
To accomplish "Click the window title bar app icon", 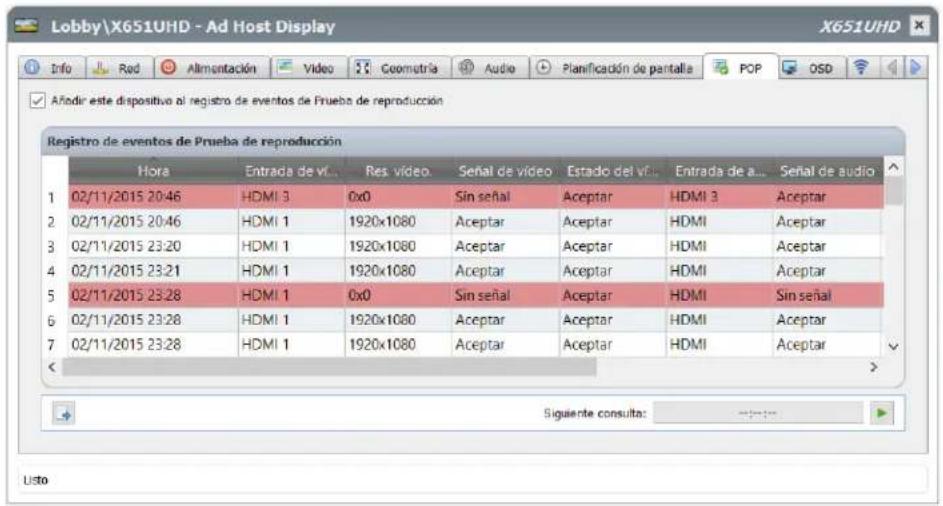I will (x=26, y=26).
